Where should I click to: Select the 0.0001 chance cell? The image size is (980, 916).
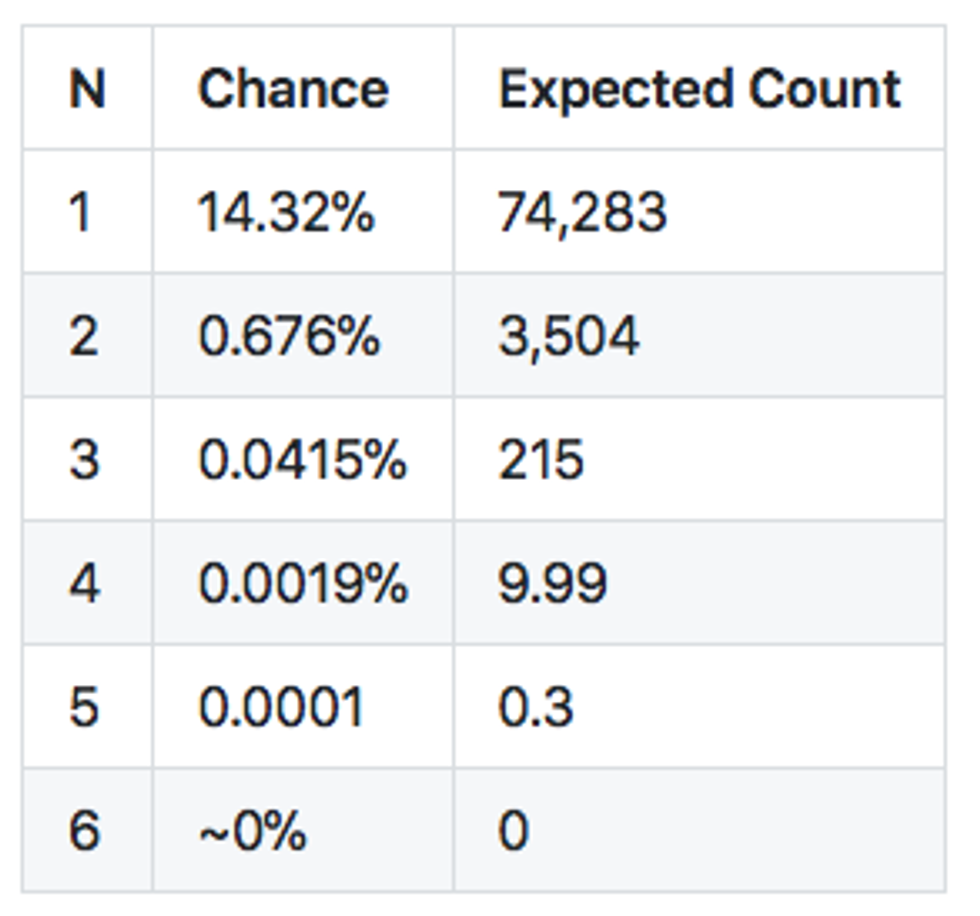click(x=281, y=707)
